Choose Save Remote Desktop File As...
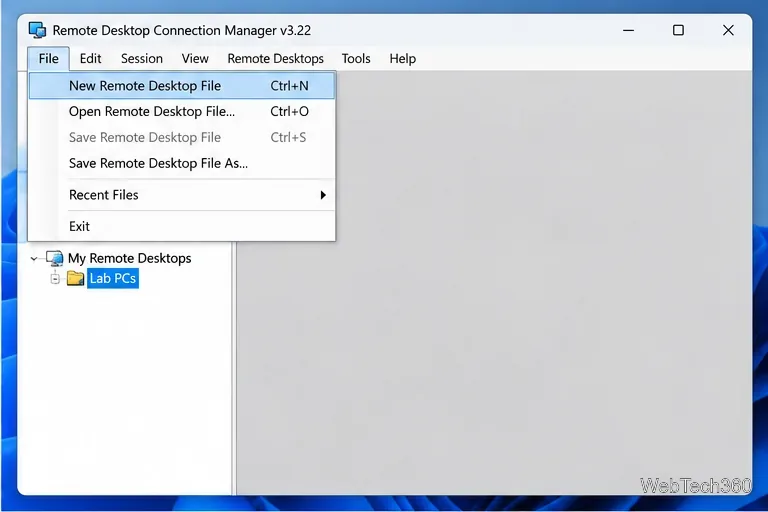 coord(182,163)
